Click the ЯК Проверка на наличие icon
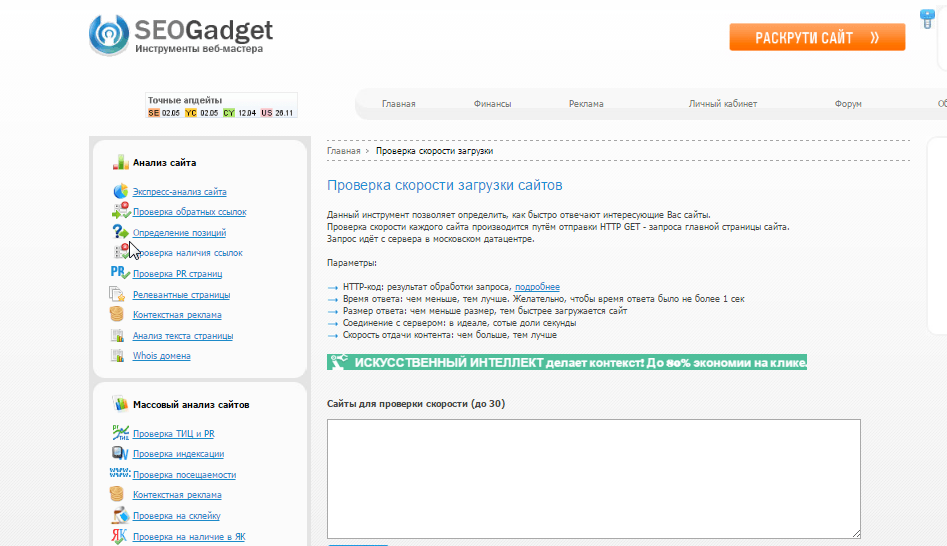This screenshot has width=947, height=546. pyautogui.click(x=119, y=536)
